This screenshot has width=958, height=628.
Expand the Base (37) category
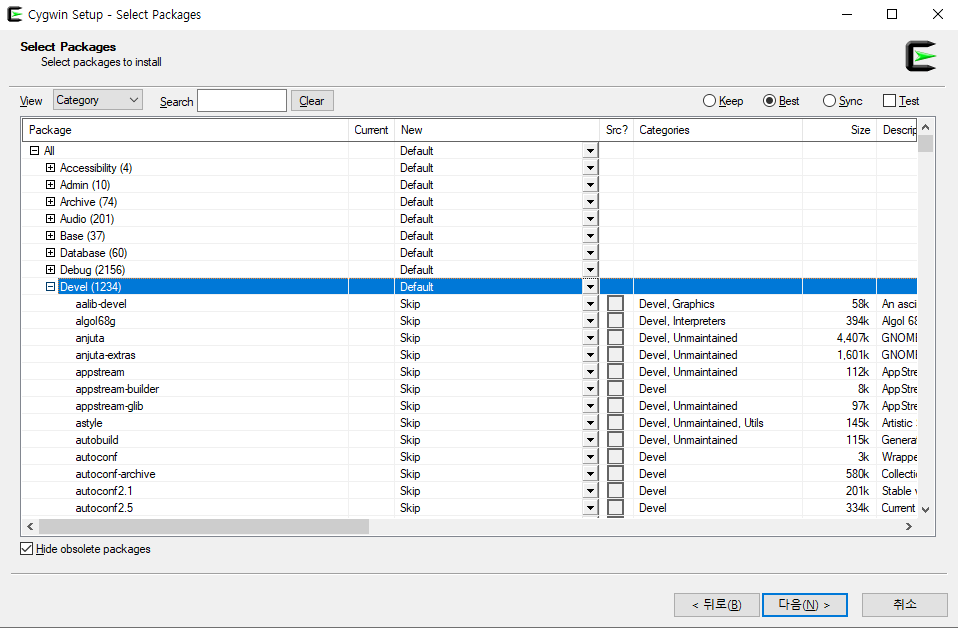click(x=51, y=236)
